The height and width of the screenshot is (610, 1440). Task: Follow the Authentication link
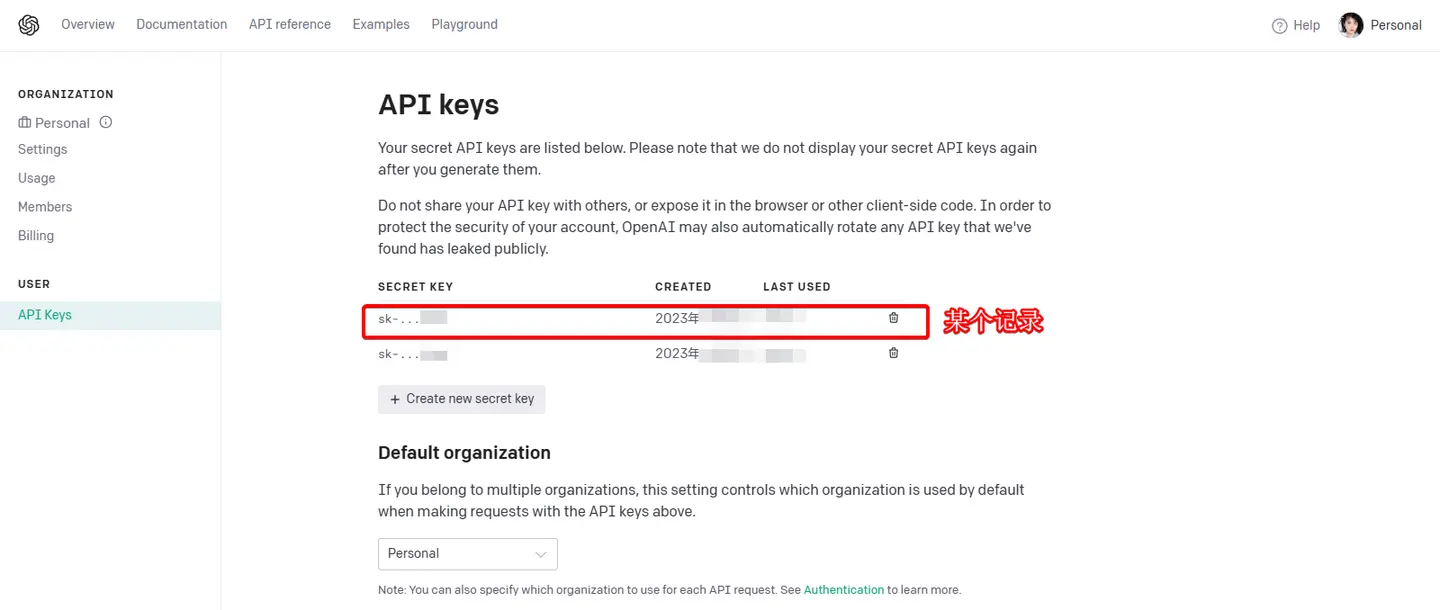[843, 590]
